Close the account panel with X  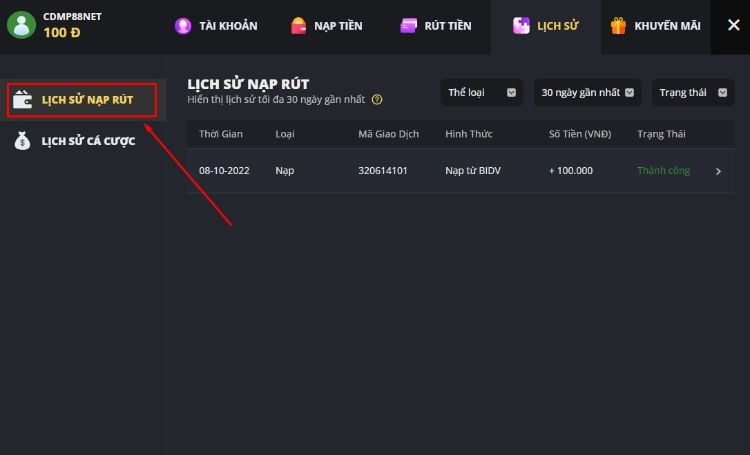(x=733, y=25)
